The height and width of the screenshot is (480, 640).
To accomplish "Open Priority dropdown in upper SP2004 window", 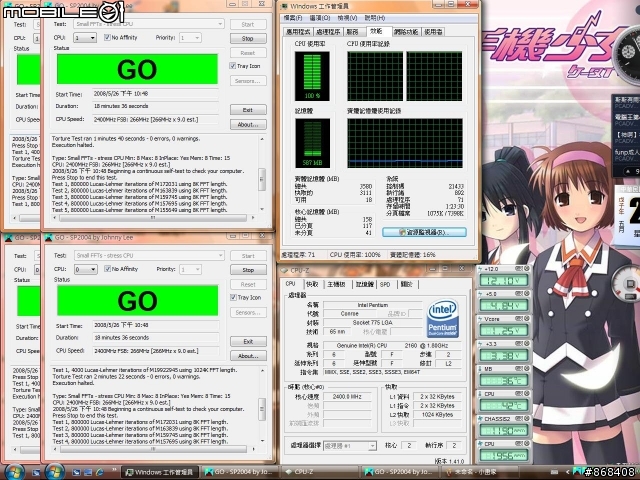I will tap(190, 38).
